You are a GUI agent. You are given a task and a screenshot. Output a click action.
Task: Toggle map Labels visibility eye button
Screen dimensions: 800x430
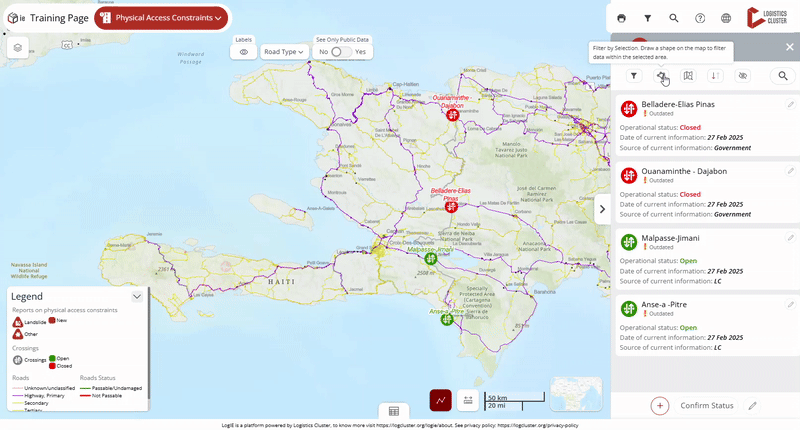[243, 52]
